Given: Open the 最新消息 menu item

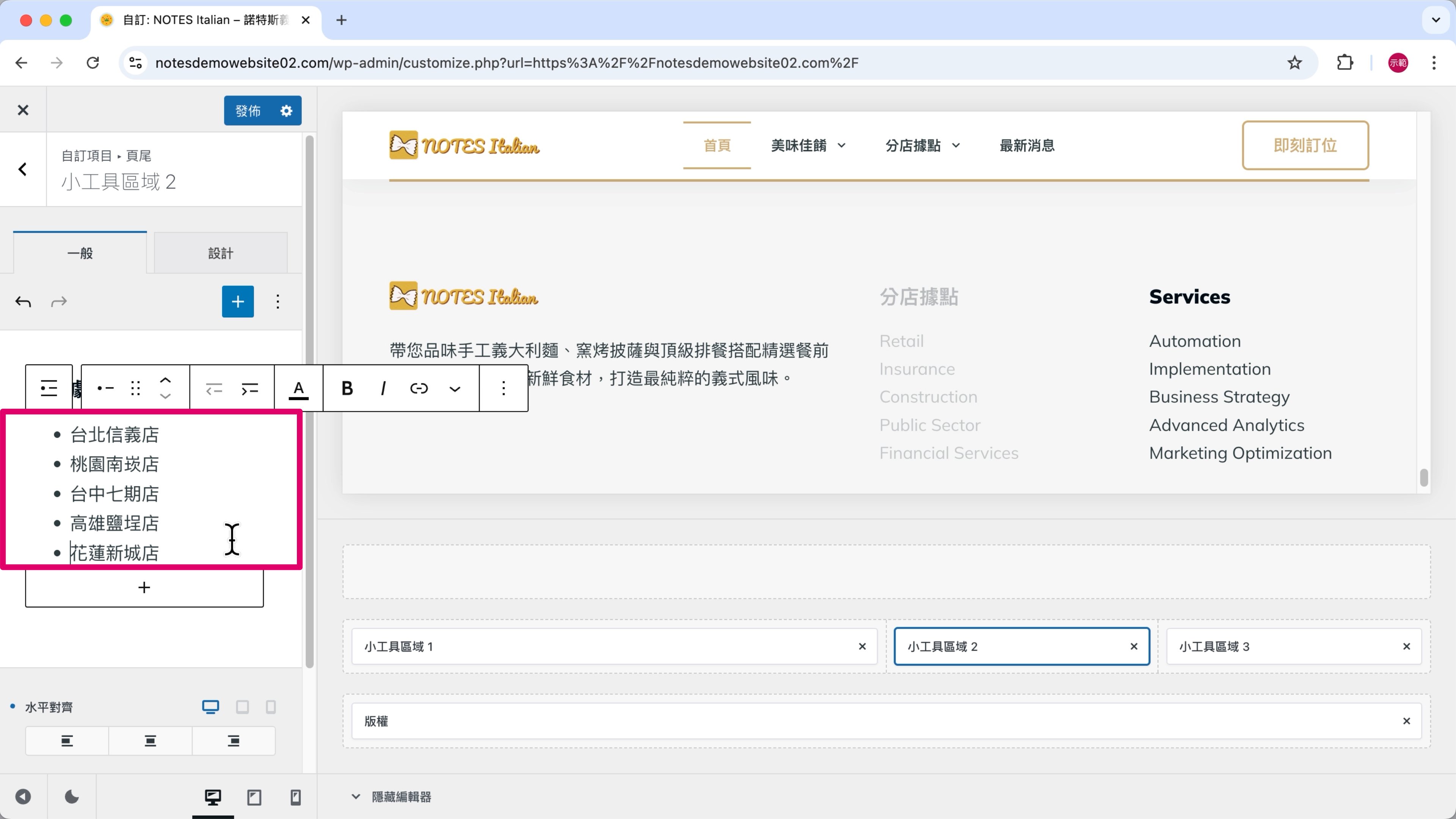Looking at the screenshot, I should tap(1027, 145).
